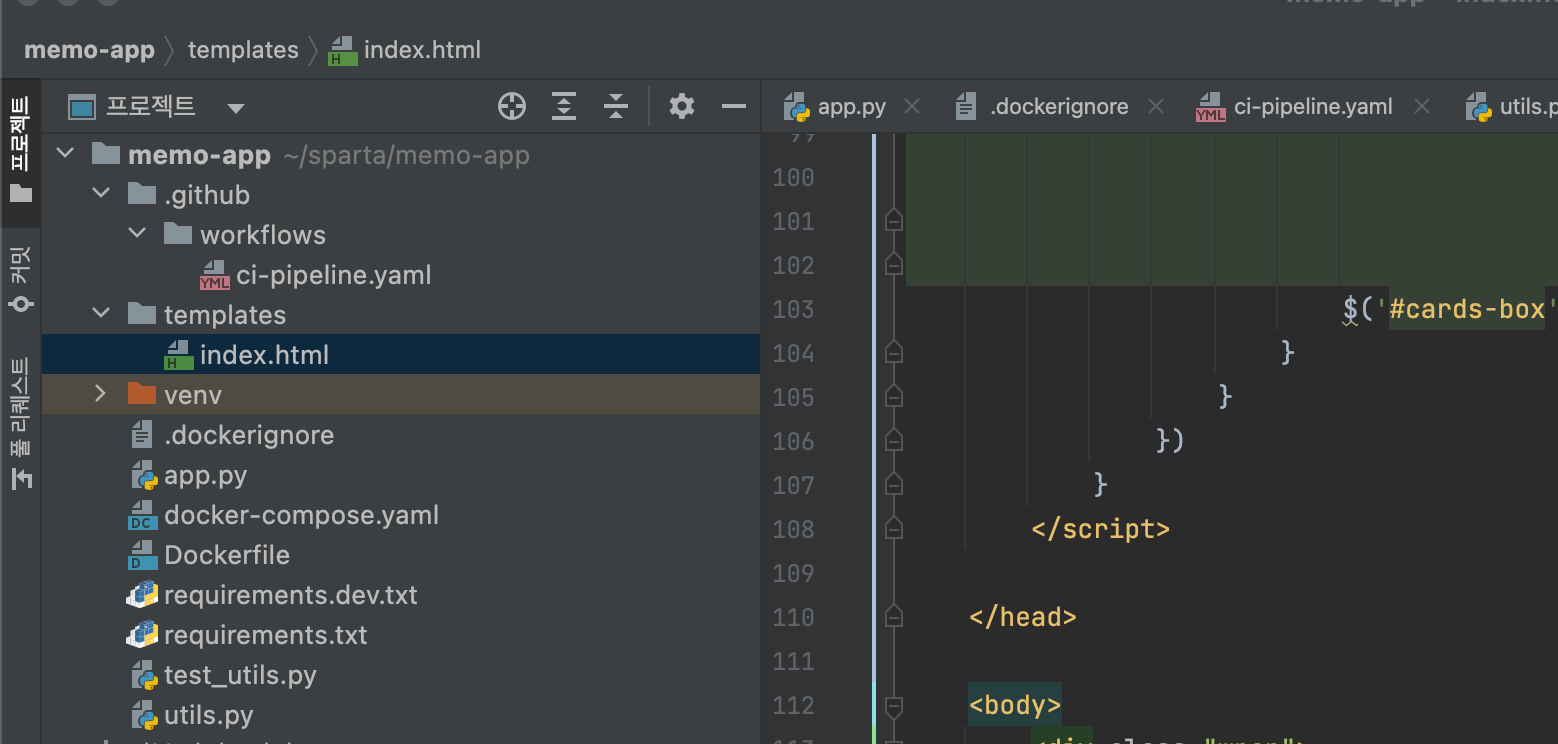1558x744 pixels.
Task: Click line number 103 in gutter
Action: pos(794,309)
